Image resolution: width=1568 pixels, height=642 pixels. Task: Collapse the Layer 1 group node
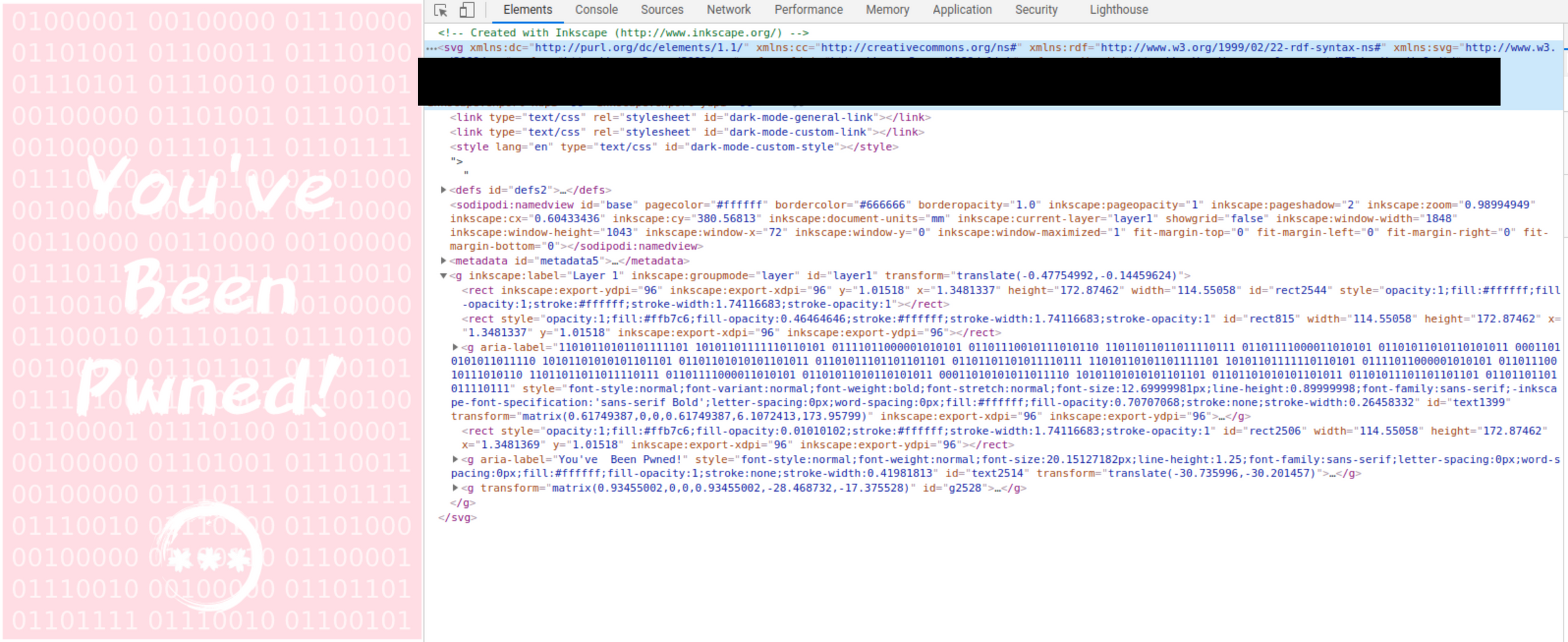point(444,276)
